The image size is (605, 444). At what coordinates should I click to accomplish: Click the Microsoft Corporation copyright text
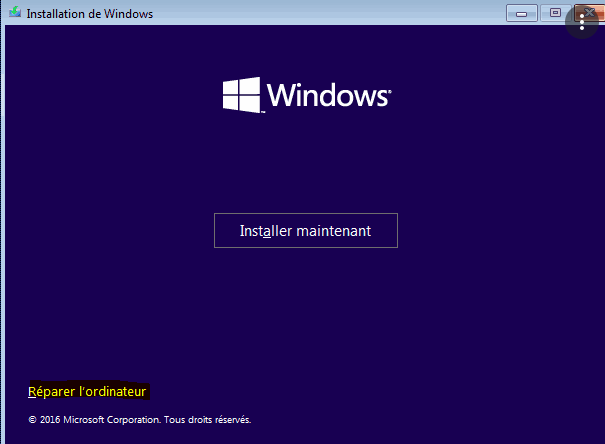tap(140, 420)
